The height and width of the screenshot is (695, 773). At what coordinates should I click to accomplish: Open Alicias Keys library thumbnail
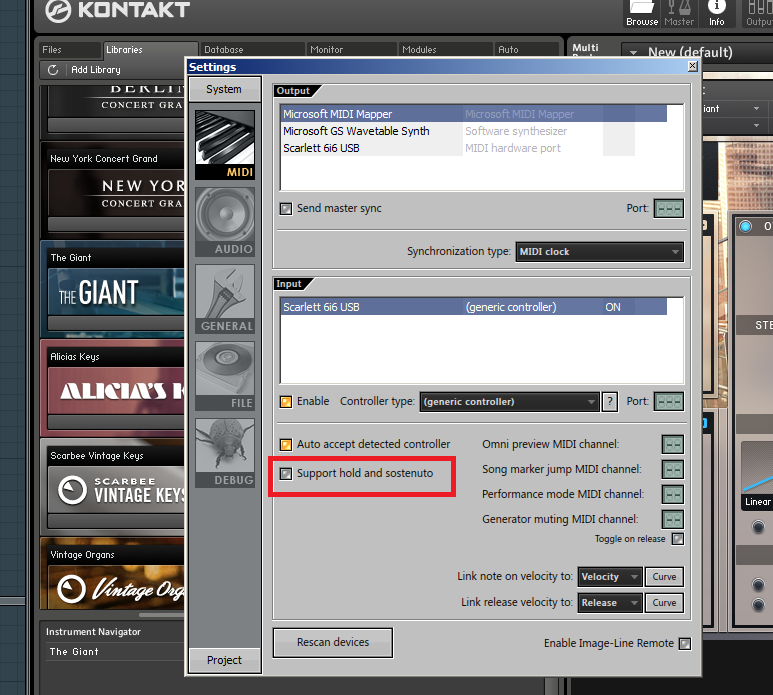point(116,391)
